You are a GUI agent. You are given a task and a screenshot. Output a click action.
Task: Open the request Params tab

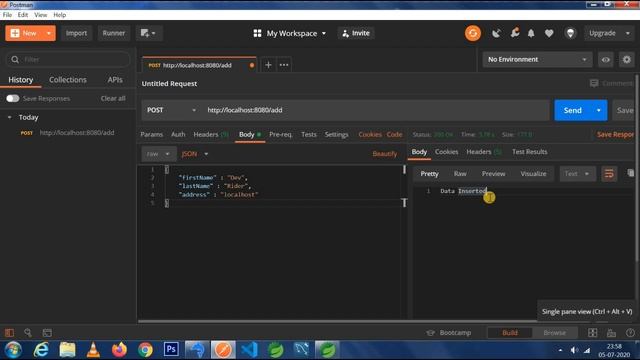(x=151, y=134)
